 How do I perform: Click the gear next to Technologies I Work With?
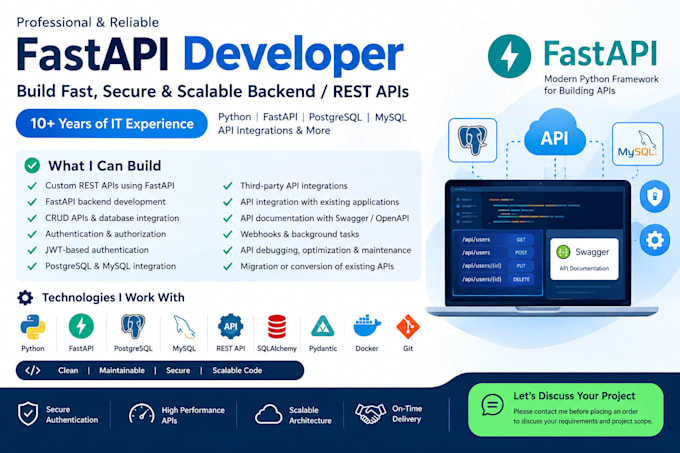pyautogui.click(x=25, y=297)
